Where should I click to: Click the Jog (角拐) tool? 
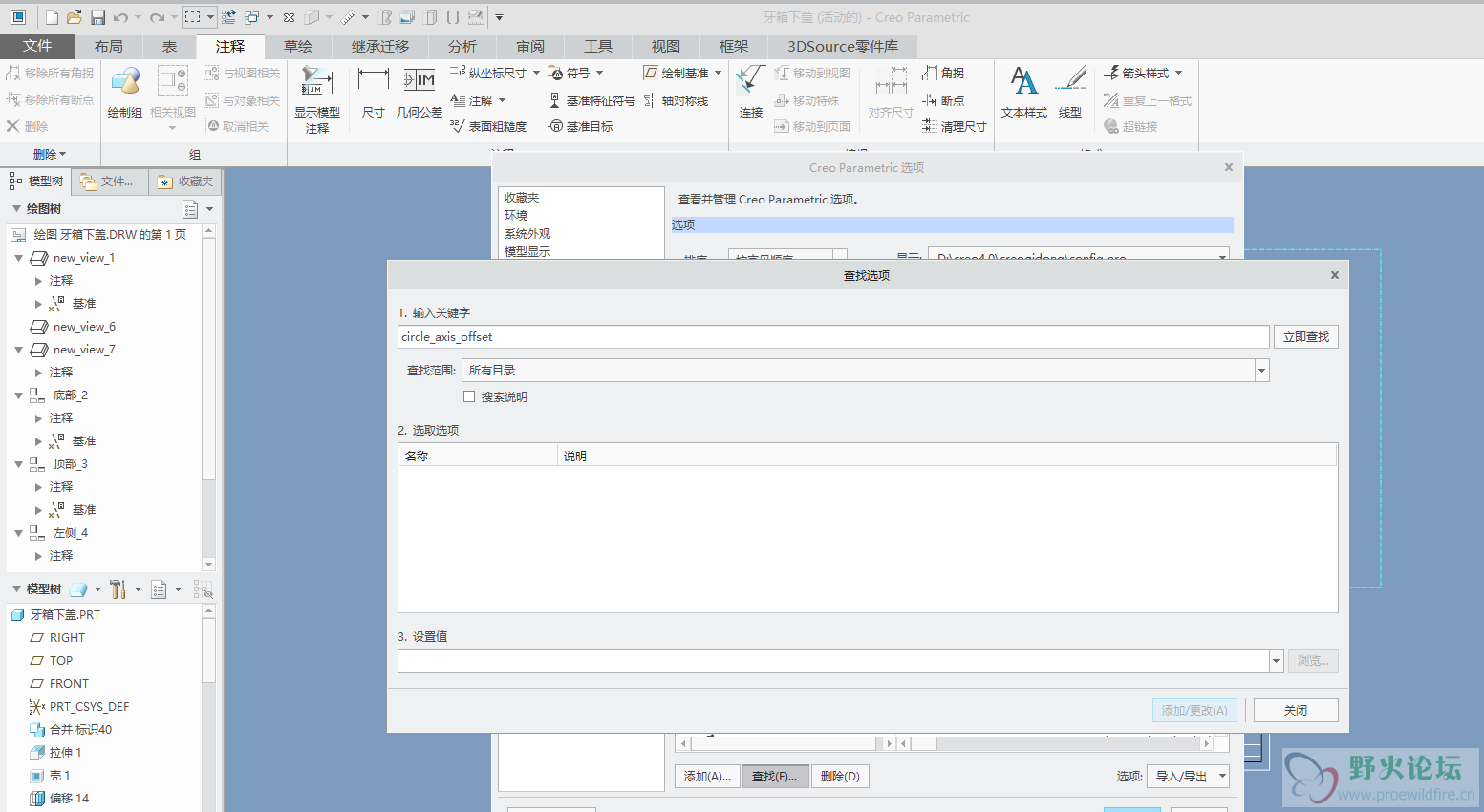pyautogui.click(x=944, y=73)
